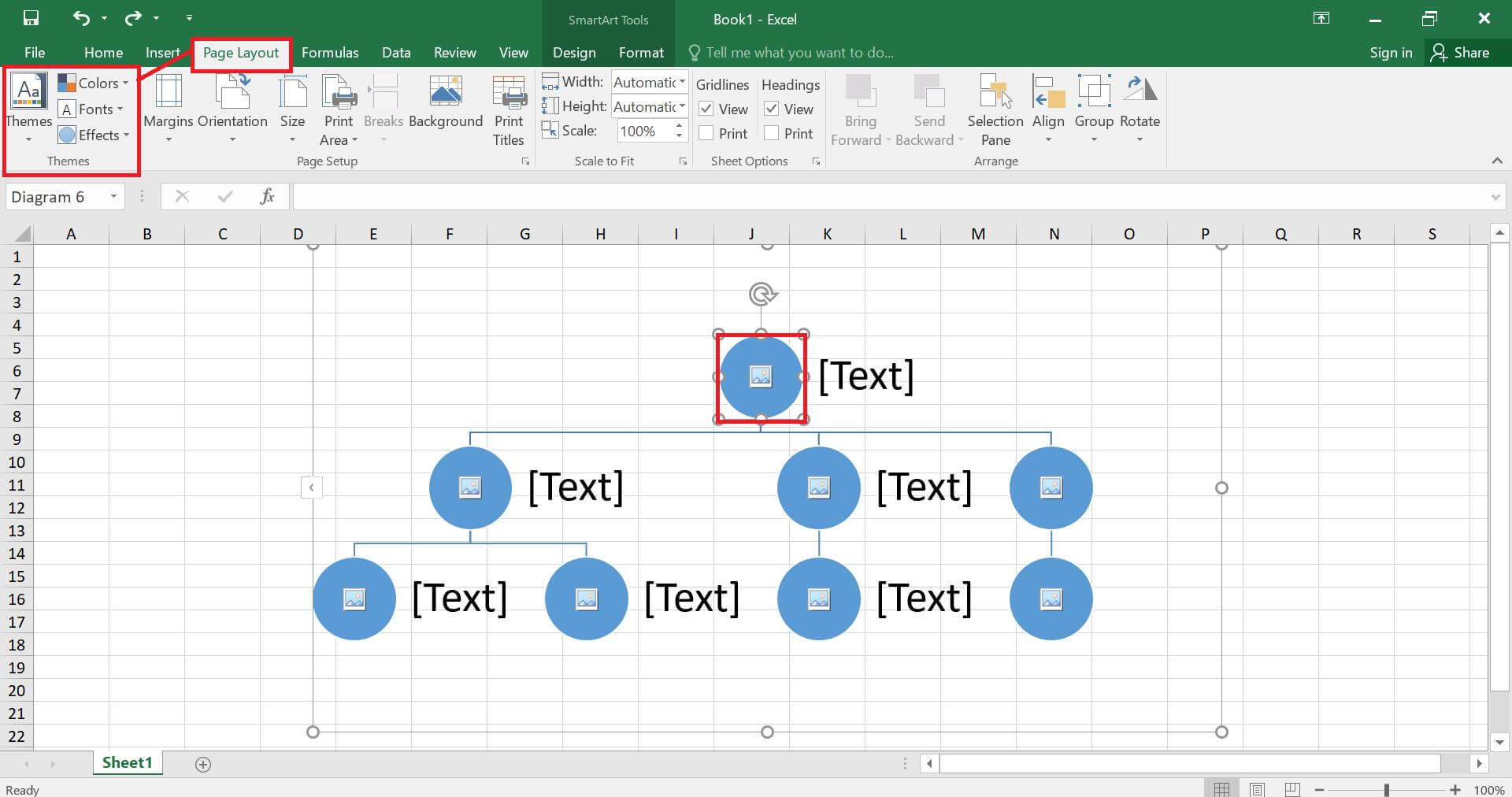Set a sheet Background image
The width and height of the screenshot is (1512, 797).
click(446, 102)
